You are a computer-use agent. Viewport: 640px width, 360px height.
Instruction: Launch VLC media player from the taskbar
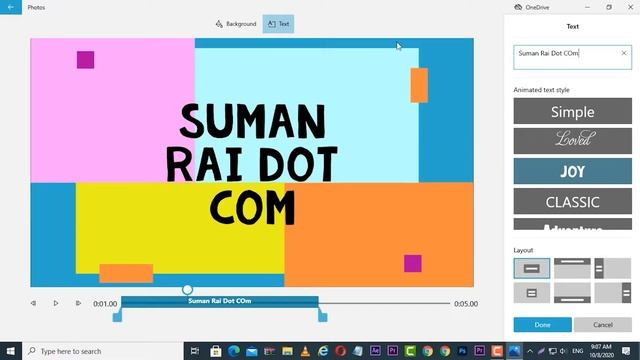pyautogui.click(x=305, y=351)
